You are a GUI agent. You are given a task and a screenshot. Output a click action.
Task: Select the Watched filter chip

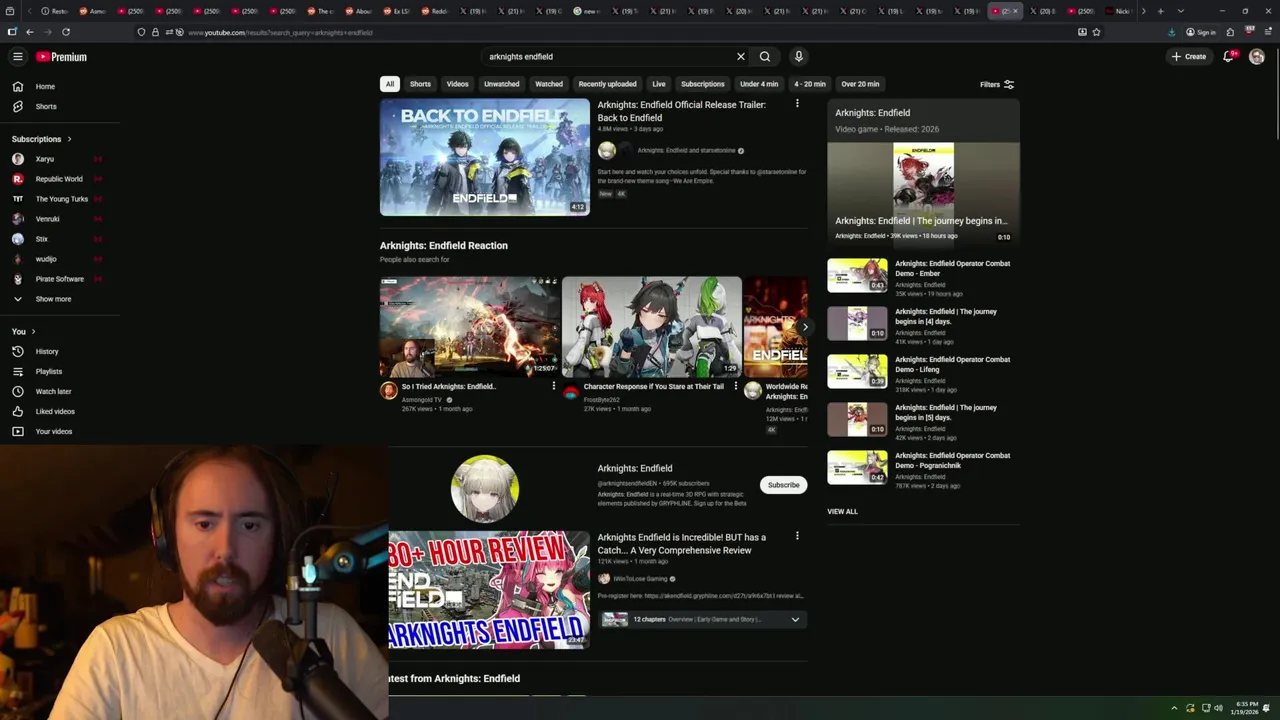pyautogui.click(x=549, y=84)
